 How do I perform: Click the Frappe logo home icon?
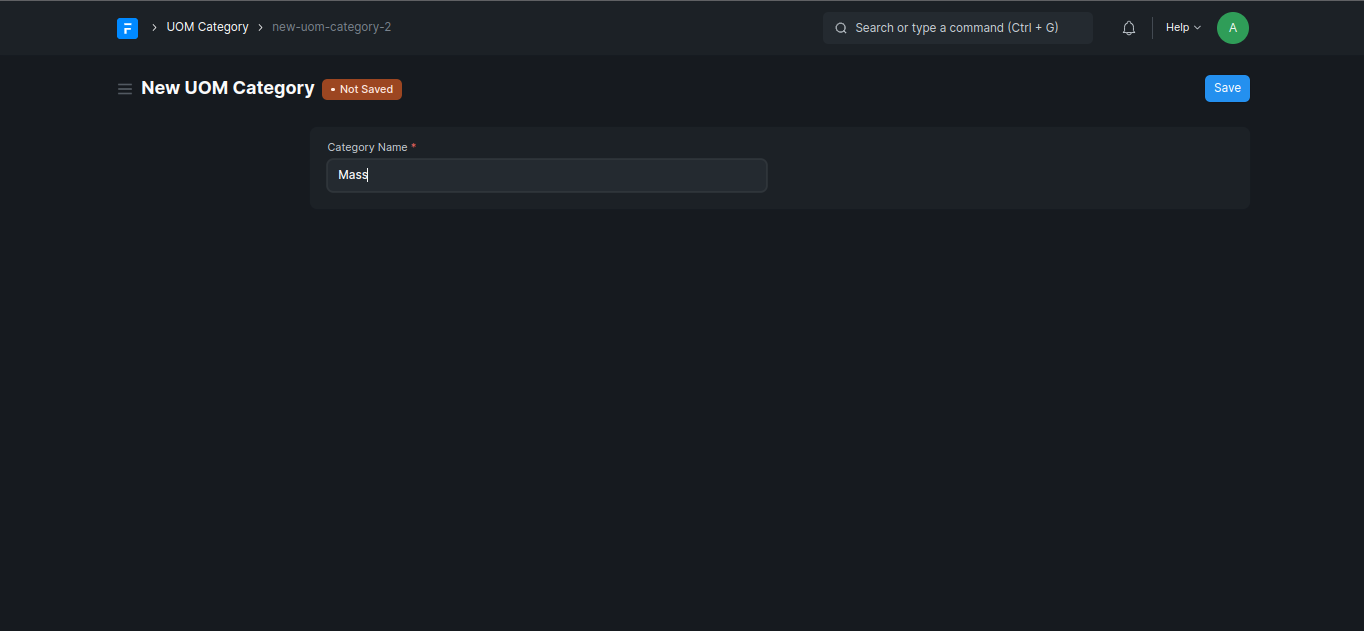(x=127, y=28)
